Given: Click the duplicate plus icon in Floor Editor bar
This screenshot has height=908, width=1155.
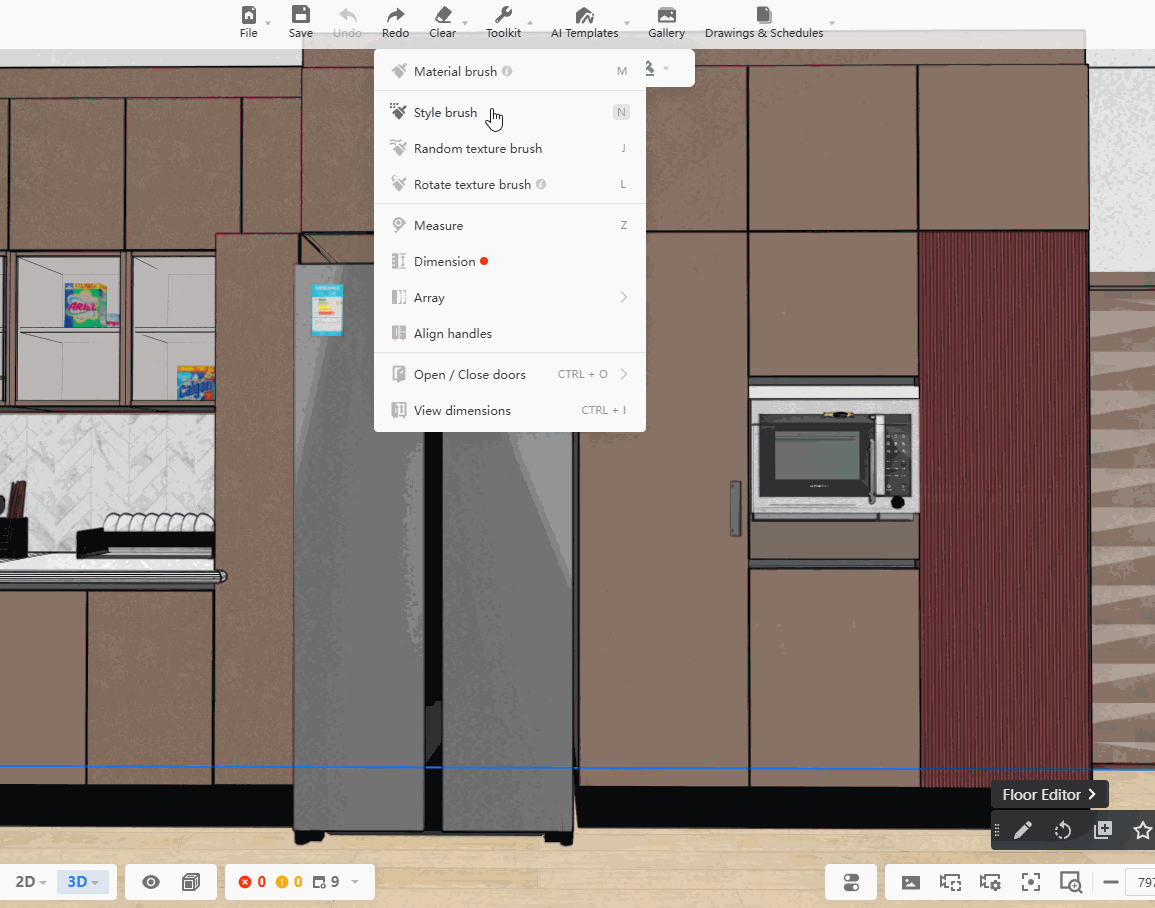Looking at the screenshot, I should (1102, 830).
